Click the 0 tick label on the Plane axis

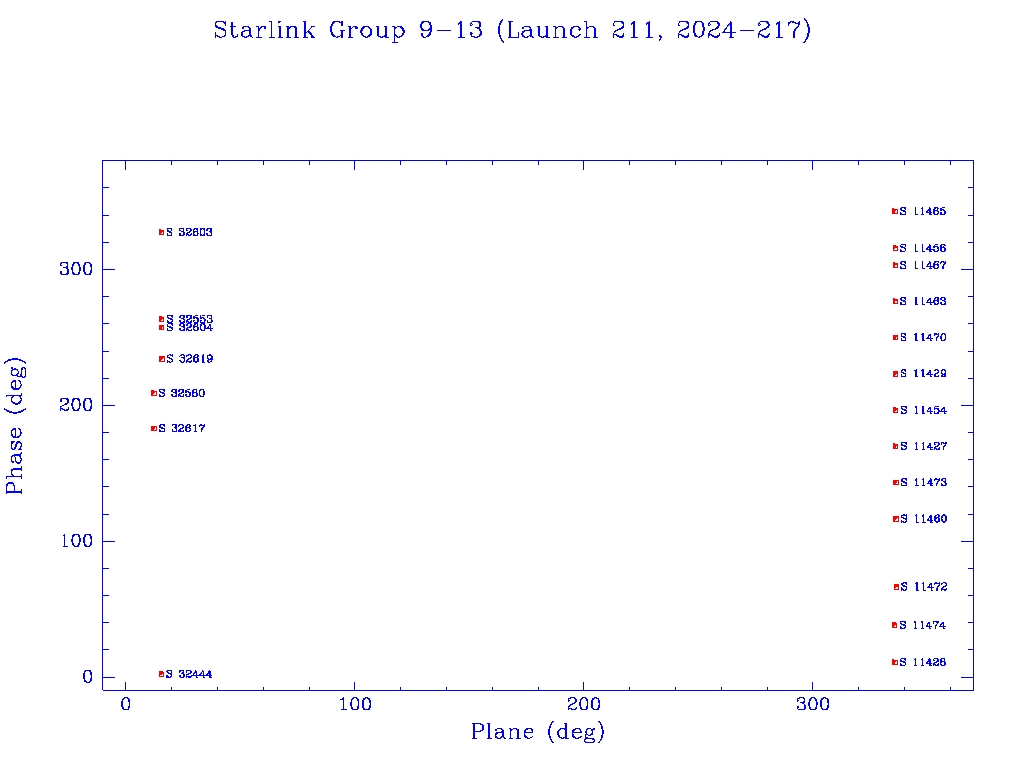tap(125, 705)
